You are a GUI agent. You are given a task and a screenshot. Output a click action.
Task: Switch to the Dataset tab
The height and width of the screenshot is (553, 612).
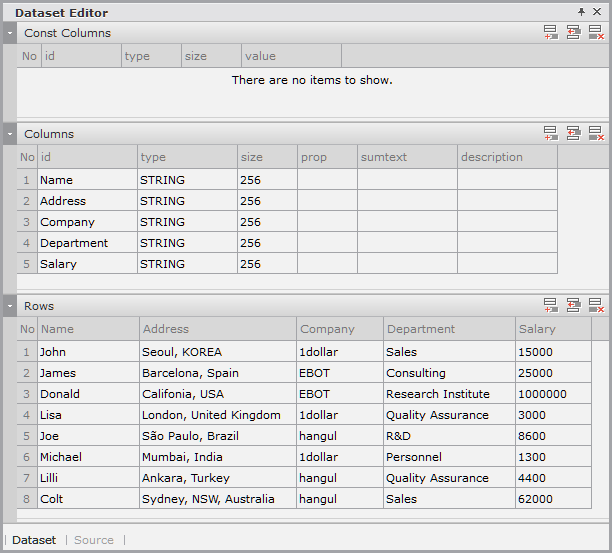[x=34, y=540]
